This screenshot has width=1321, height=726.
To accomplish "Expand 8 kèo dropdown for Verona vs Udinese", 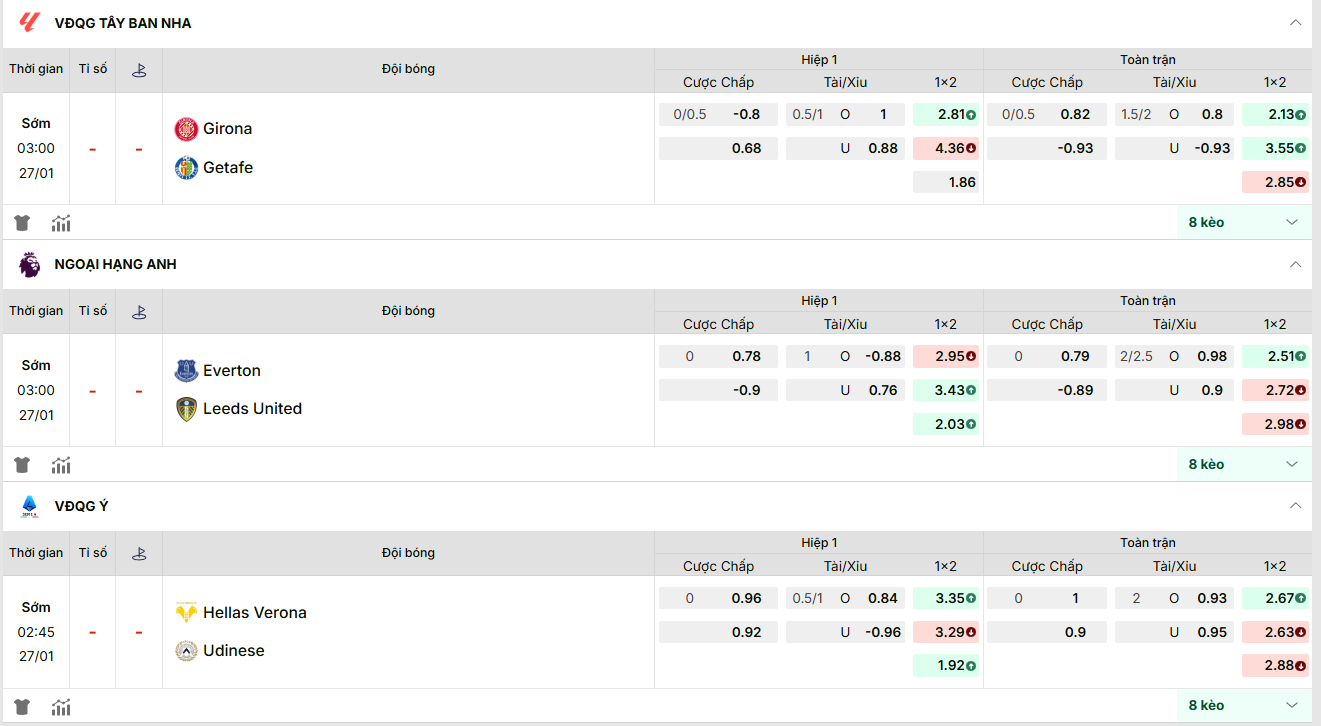I will [1244, 706].
